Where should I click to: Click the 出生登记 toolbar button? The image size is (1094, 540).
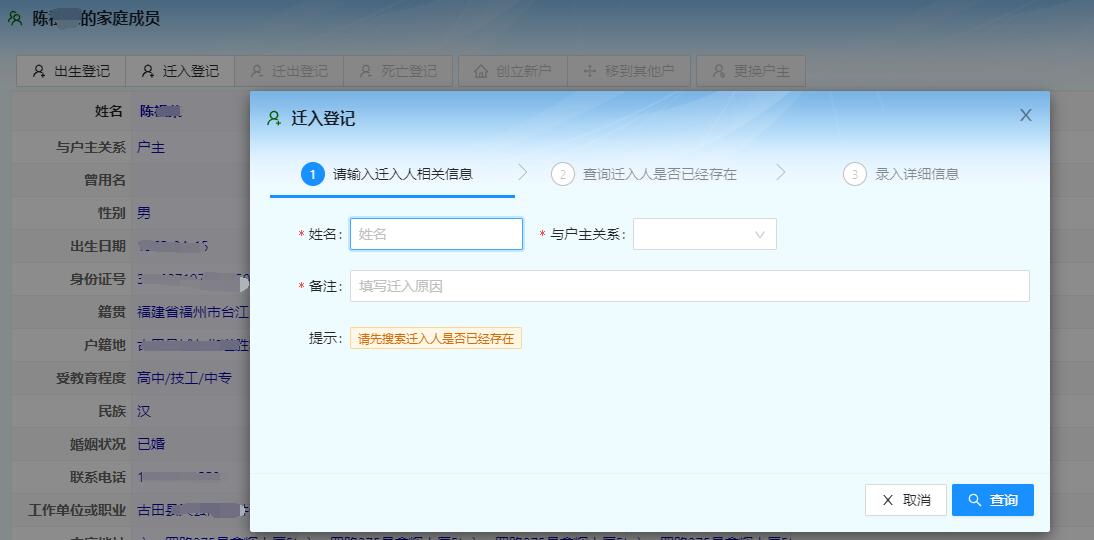point(71,71)
